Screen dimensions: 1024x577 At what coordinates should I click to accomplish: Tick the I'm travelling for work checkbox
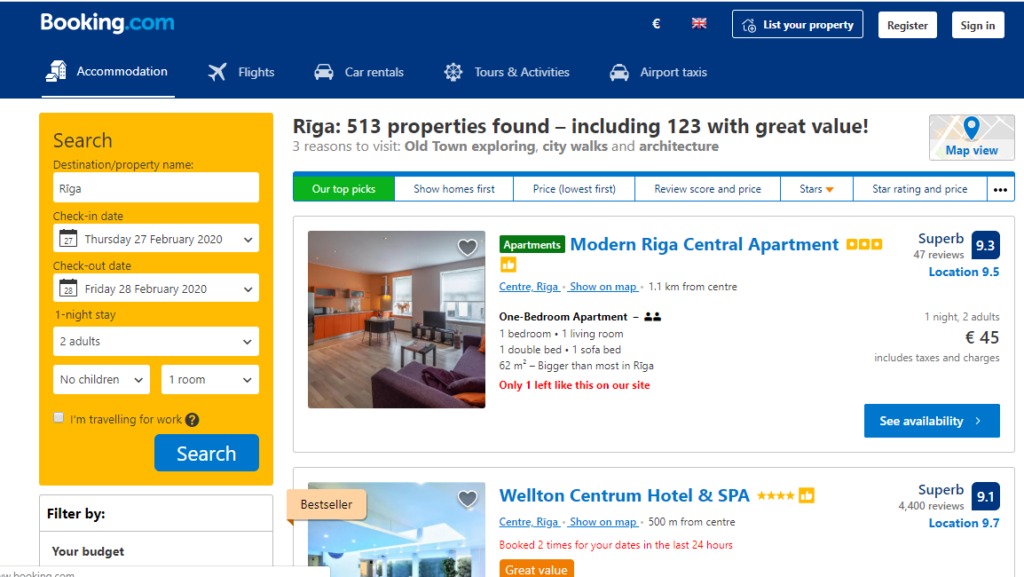(59, 418)
